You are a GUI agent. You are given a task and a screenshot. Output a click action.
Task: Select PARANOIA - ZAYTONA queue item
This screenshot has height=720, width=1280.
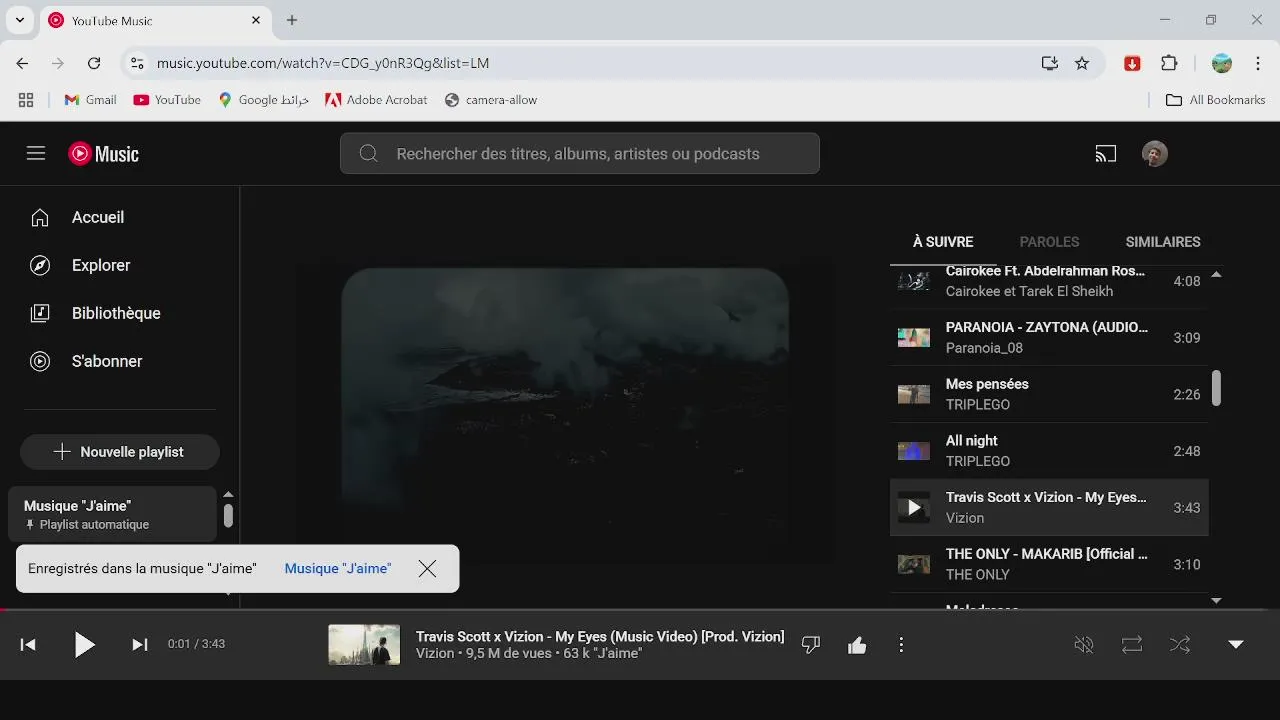(x=1049, y=337)
